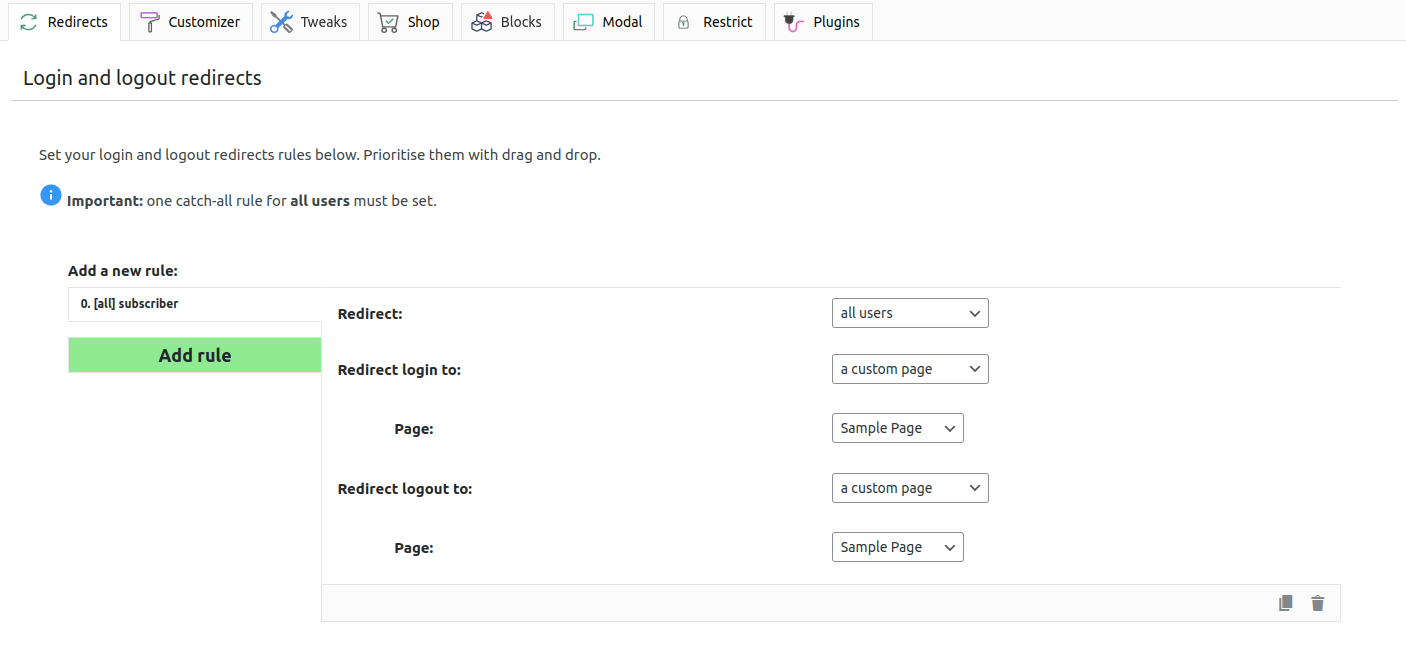
Task: Open the Redirect 'all users' dropdown
Action: pyautogui.click(x=910, y=313)
